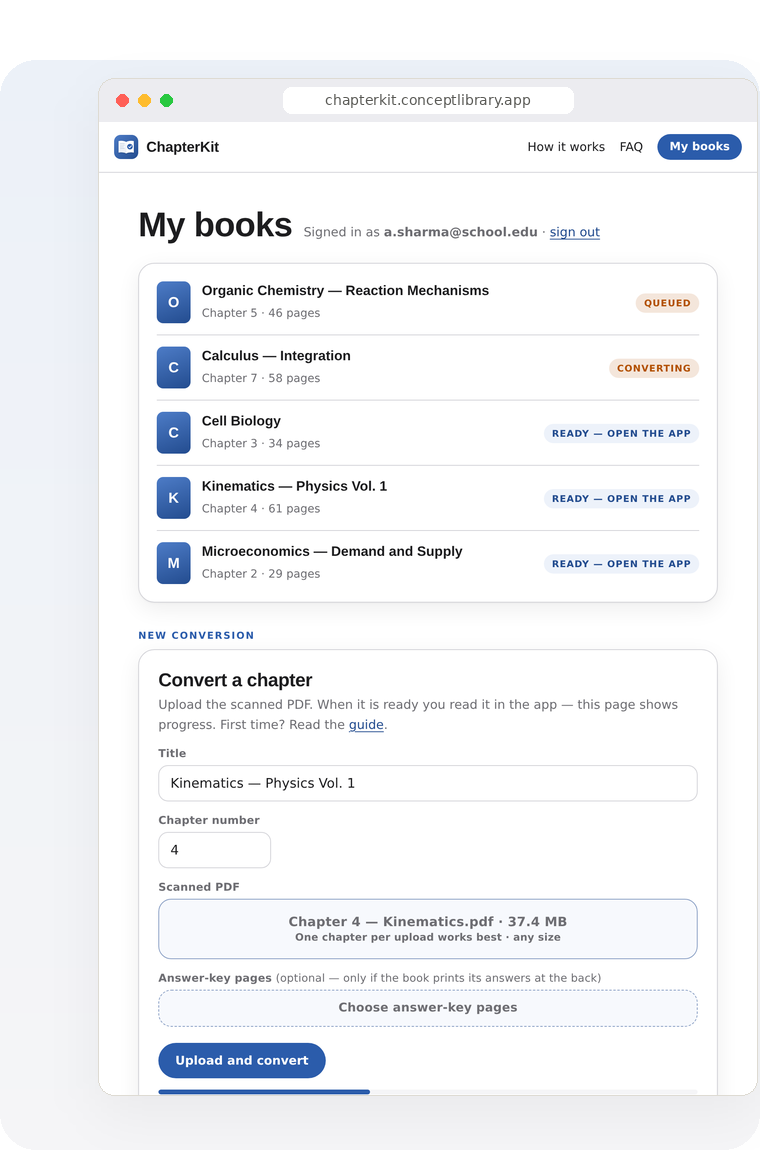The image size is (760, 1150).
Task: Click the ChapterKit brand name
Action: click(183, 147)
